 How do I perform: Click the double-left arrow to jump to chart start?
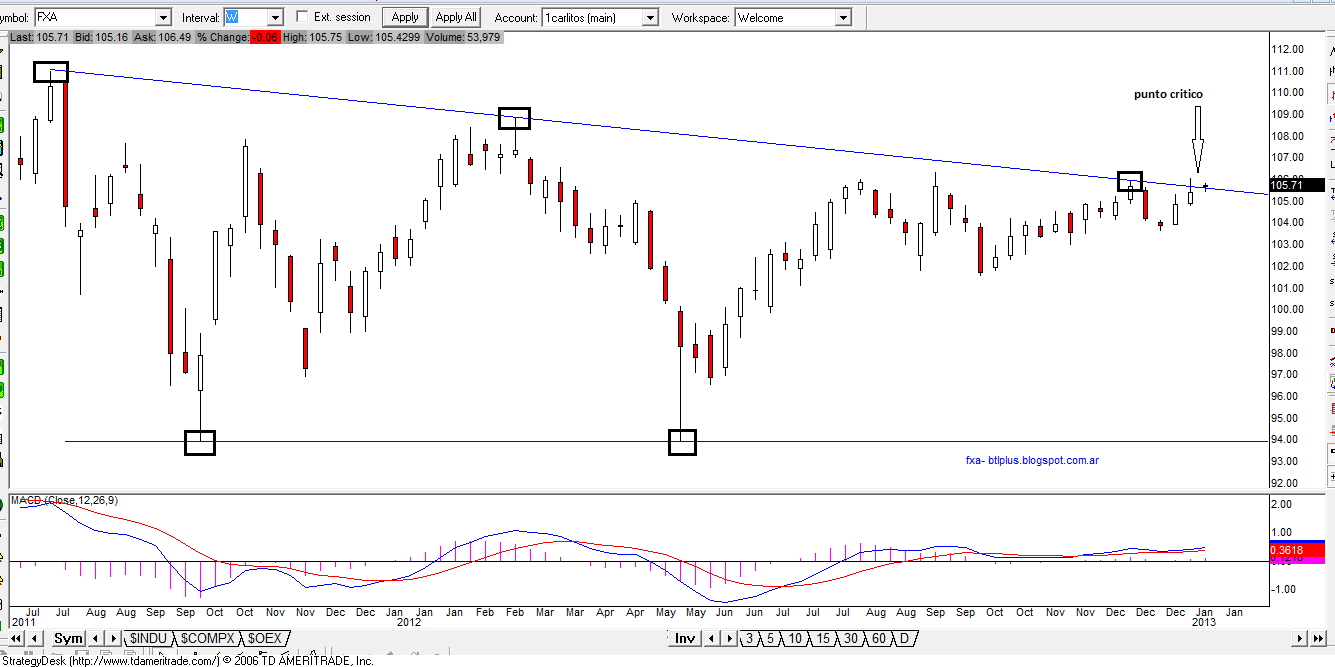coord(17,638)
